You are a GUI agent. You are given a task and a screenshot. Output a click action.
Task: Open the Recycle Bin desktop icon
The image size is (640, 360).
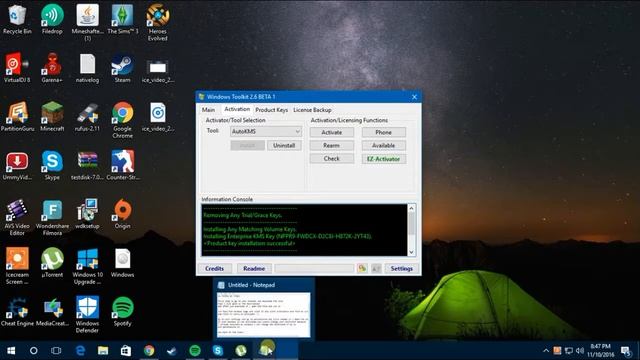[17, 19]
